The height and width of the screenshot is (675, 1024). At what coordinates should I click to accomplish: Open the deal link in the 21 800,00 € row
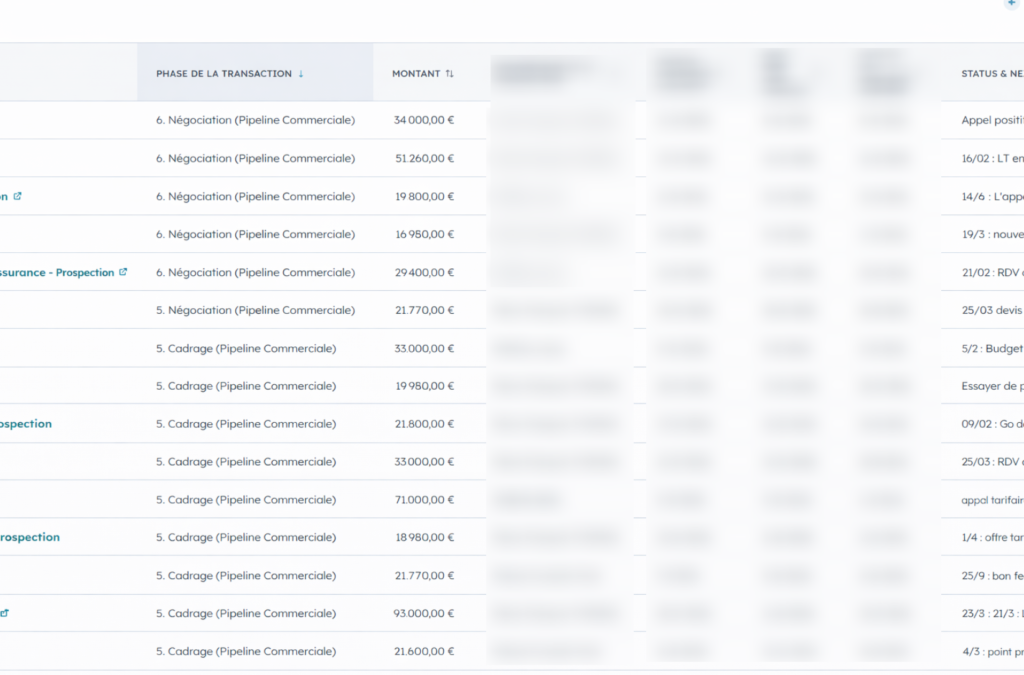pos(25,424)
